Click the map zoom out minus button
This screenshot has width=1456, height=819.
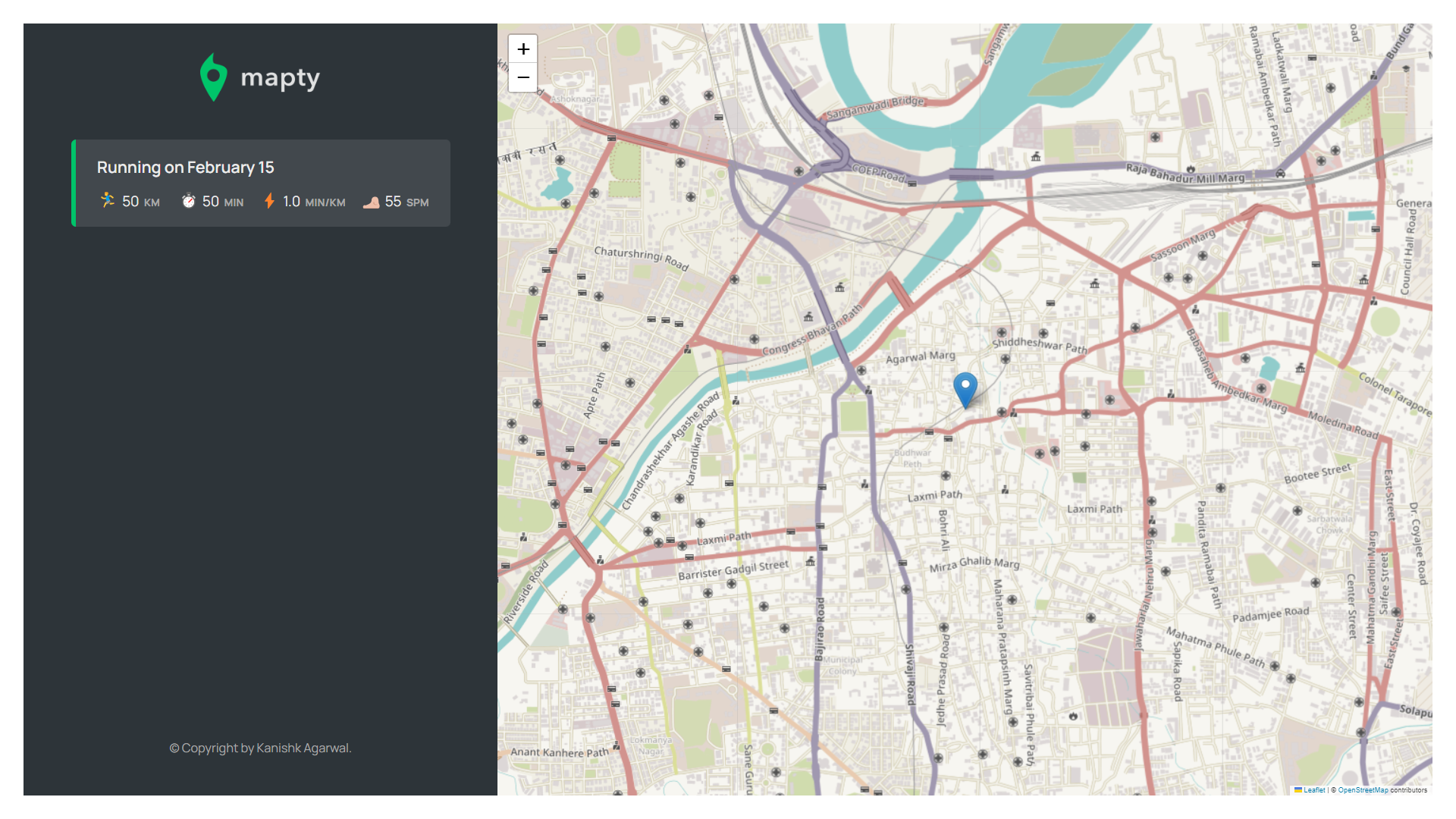click(x=523, y=77)
